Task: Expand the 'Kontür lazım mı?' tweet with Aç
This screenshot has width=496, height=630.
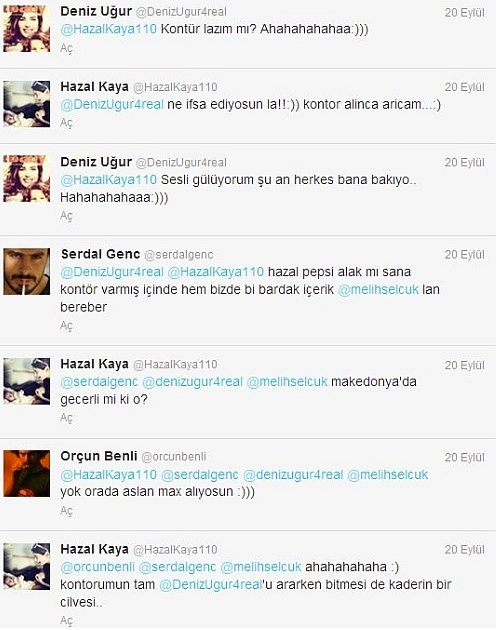Action: 66,48
